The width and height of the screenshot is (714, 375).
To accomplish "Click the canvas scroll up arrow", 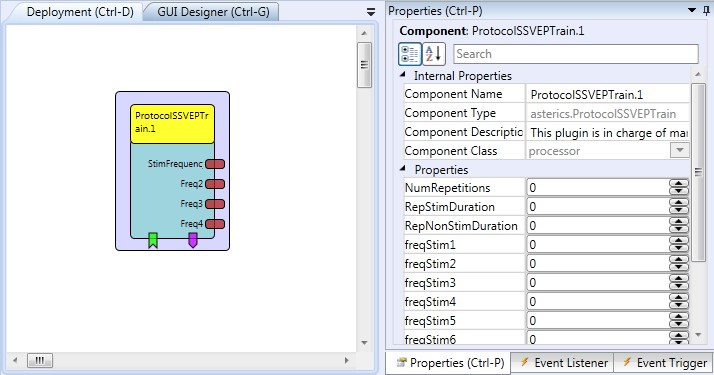I will click(364, 33).
